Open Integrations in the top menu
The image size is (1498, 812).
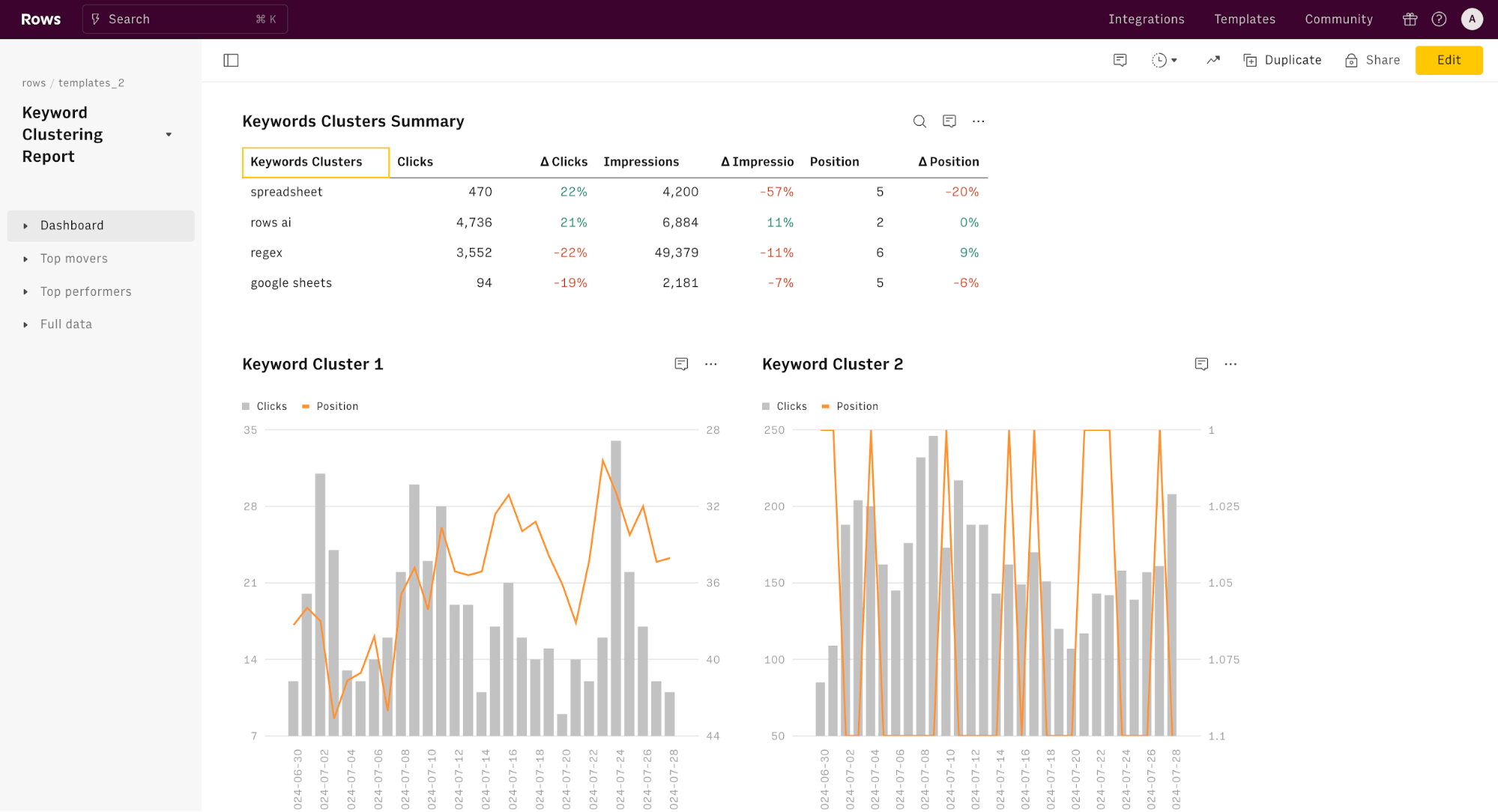point(1146,19)
